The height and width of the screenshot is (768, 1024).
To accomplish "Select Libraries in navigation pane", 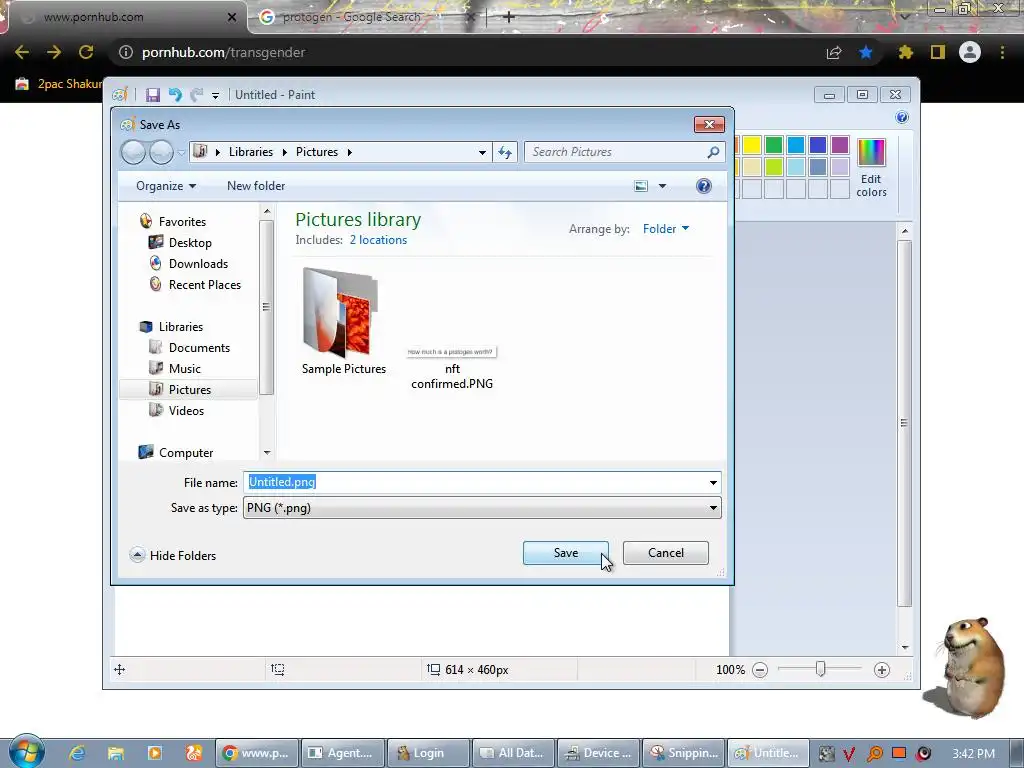I will 181,327.
